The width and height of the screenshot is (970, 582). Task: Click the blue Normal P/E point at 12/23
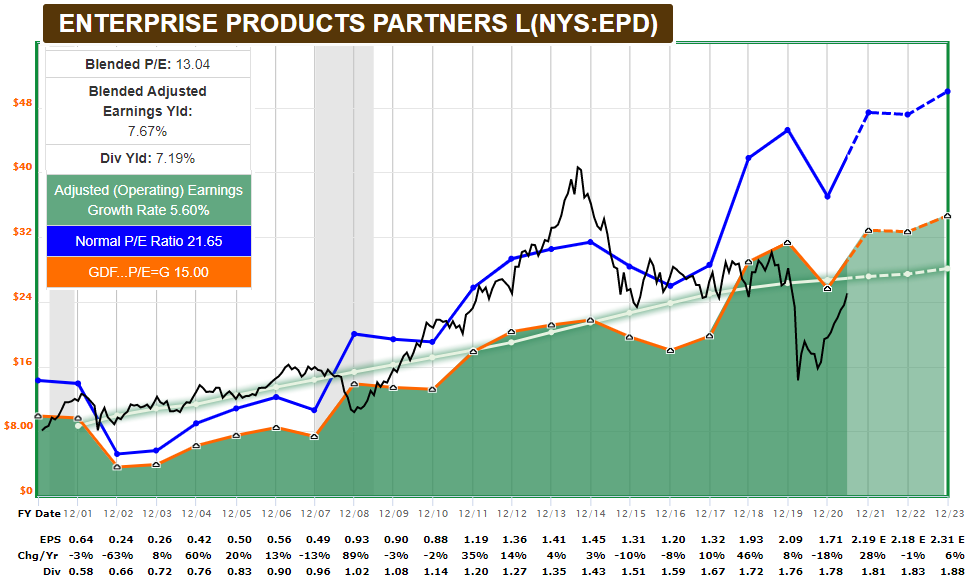[x=947, y=92]
